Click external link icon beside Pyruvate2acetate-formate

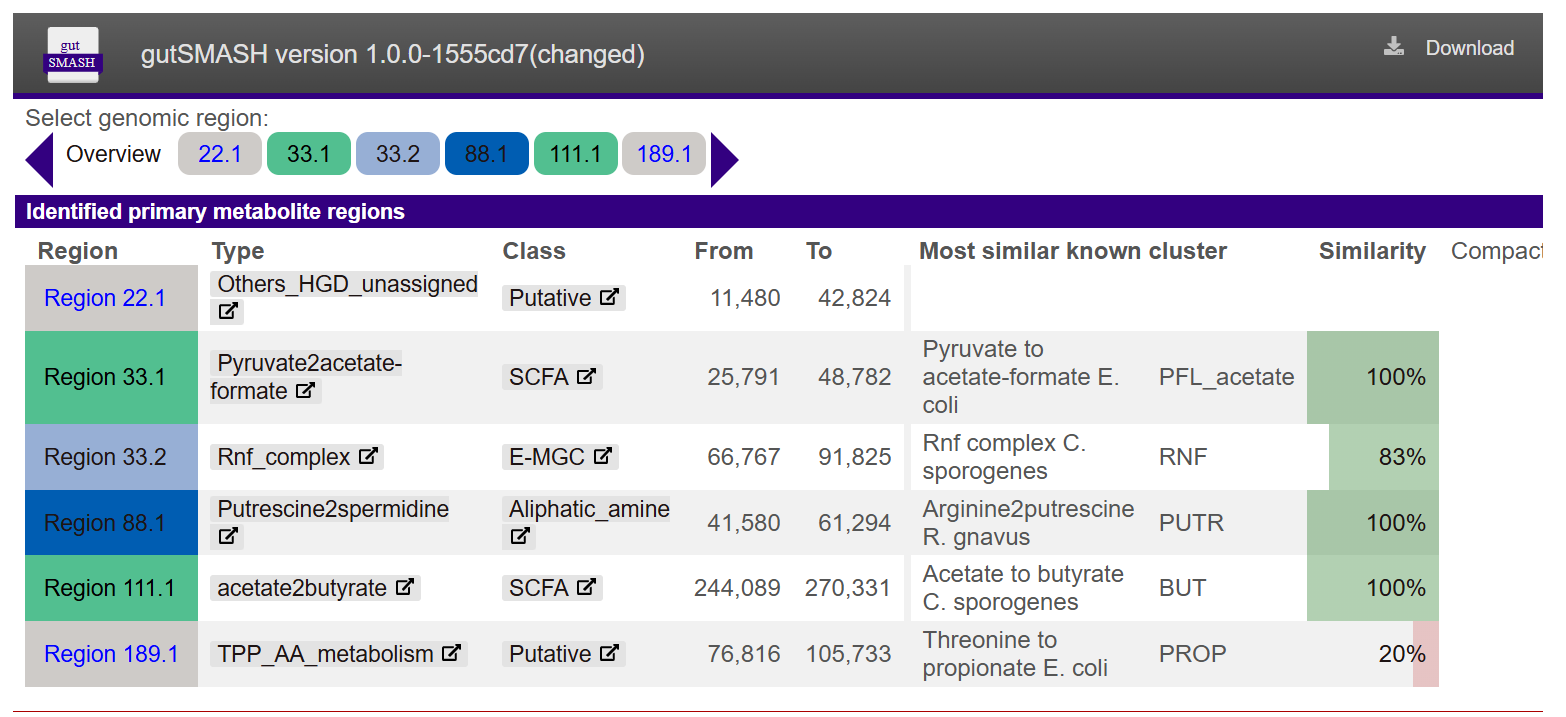306,391
